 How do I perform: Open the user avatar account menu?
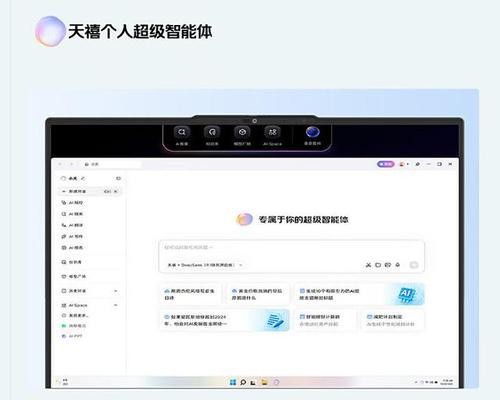coord(404,164)
